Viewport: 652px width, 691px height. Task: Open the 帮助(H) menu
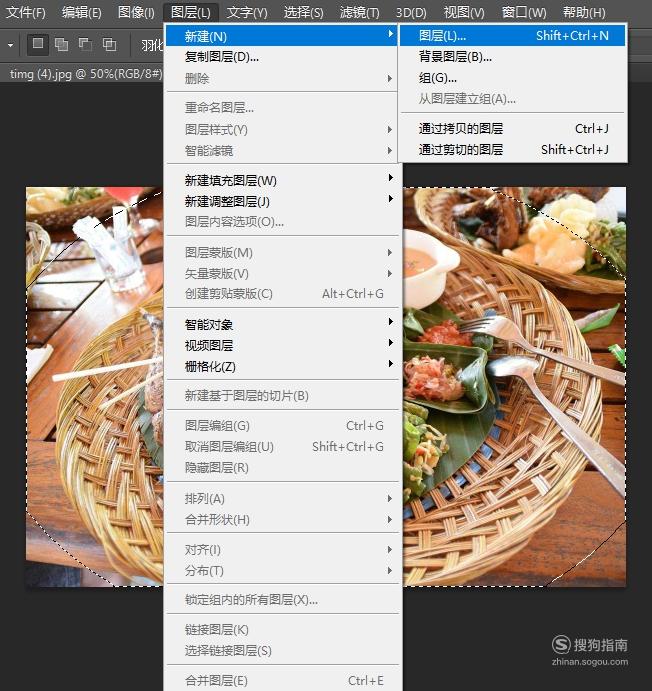click(x=584, y=12)
